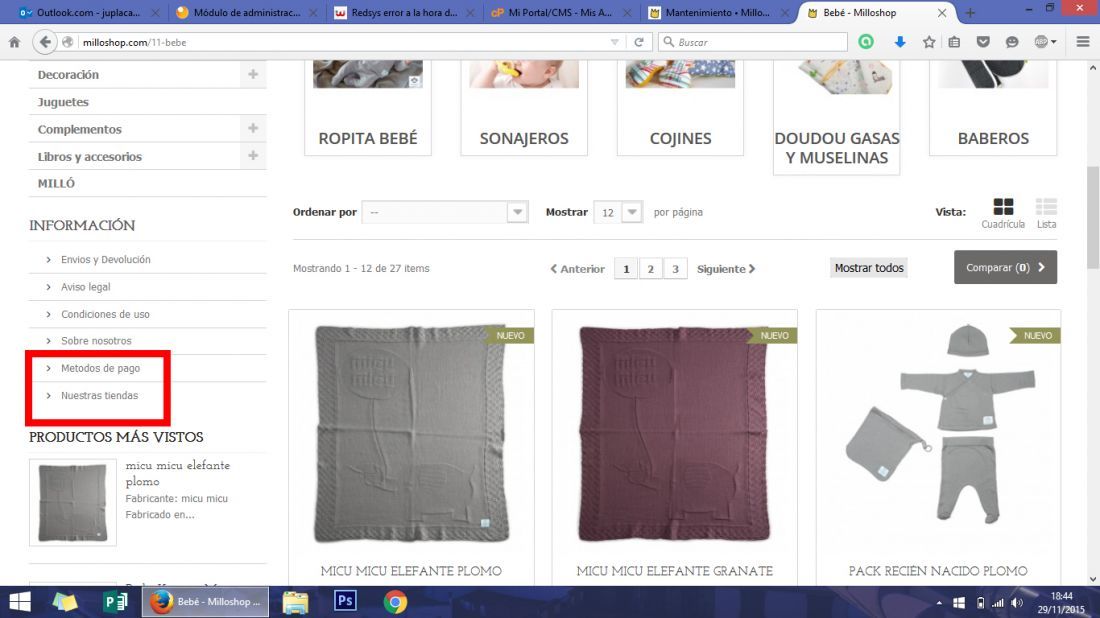
Task: Open Mostrar items per page dropdown
Action: click(x=618, y=212)
